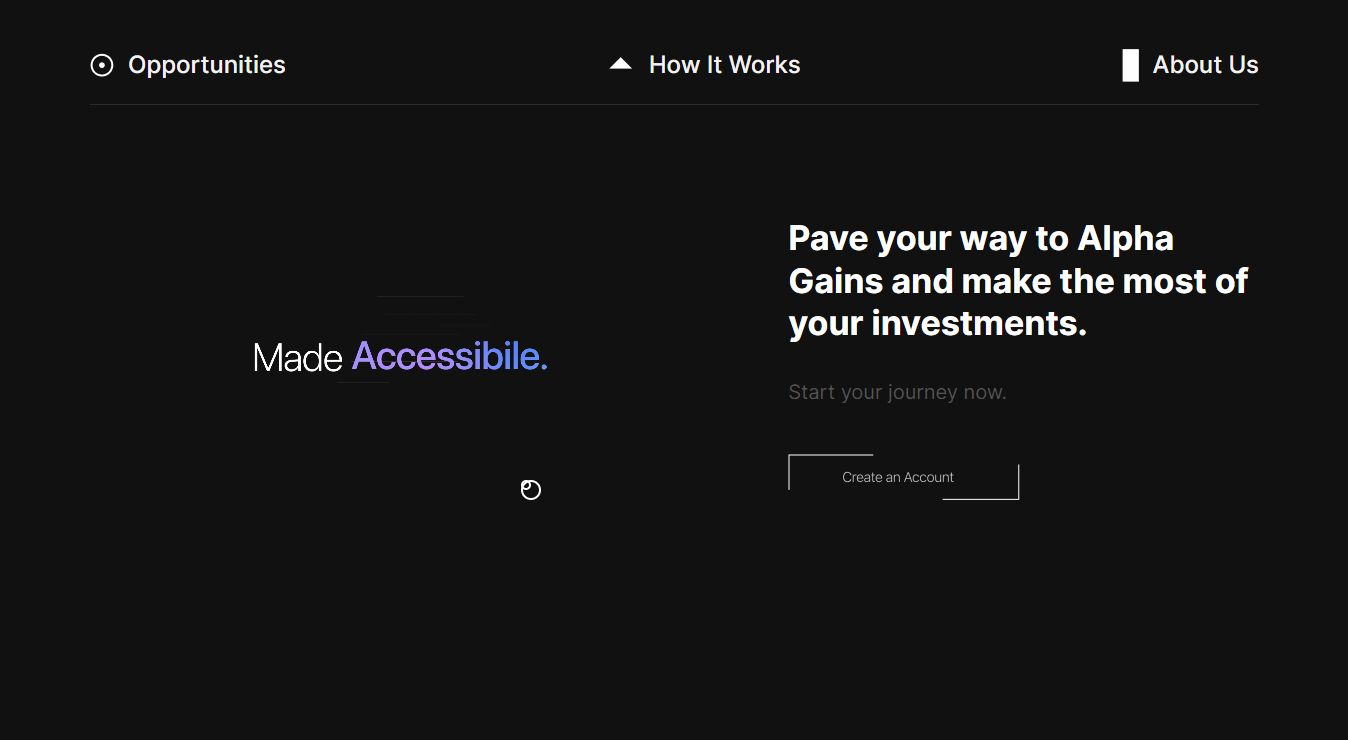
Task: Click the circle-dot icon beside Opportunities
Action: [102, 65]
